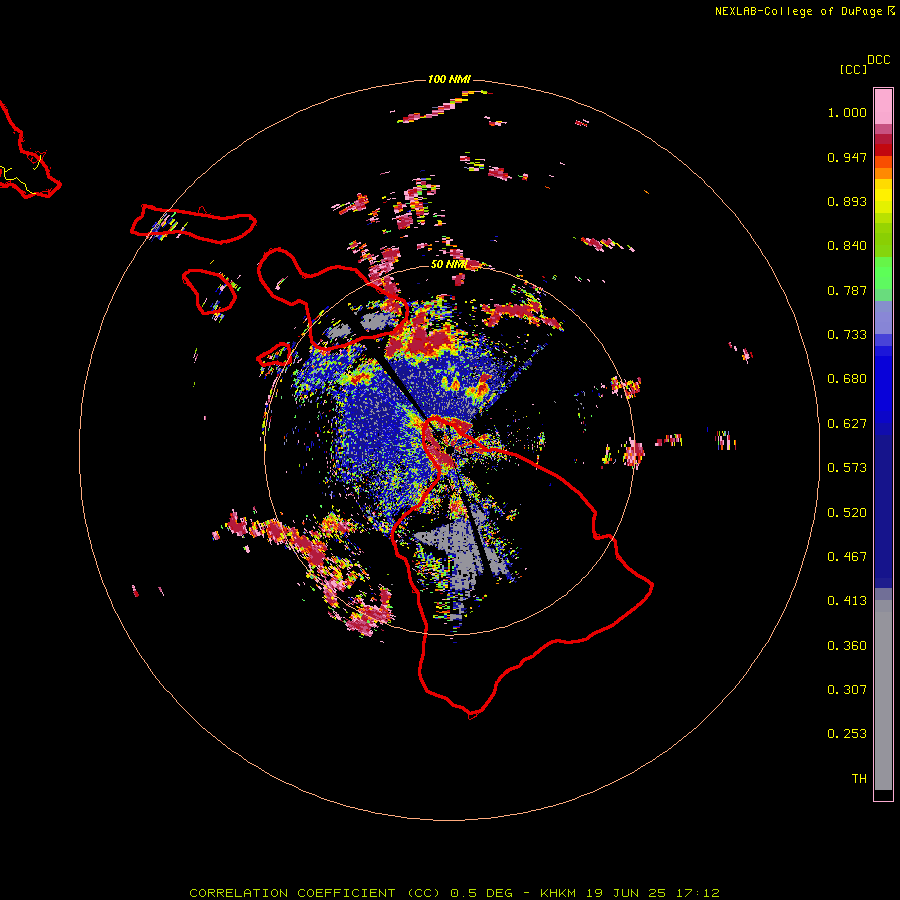Click the DCC label above the color scale
The height and width of the screenshot is (900, 900).
click(x=879, y=60)
